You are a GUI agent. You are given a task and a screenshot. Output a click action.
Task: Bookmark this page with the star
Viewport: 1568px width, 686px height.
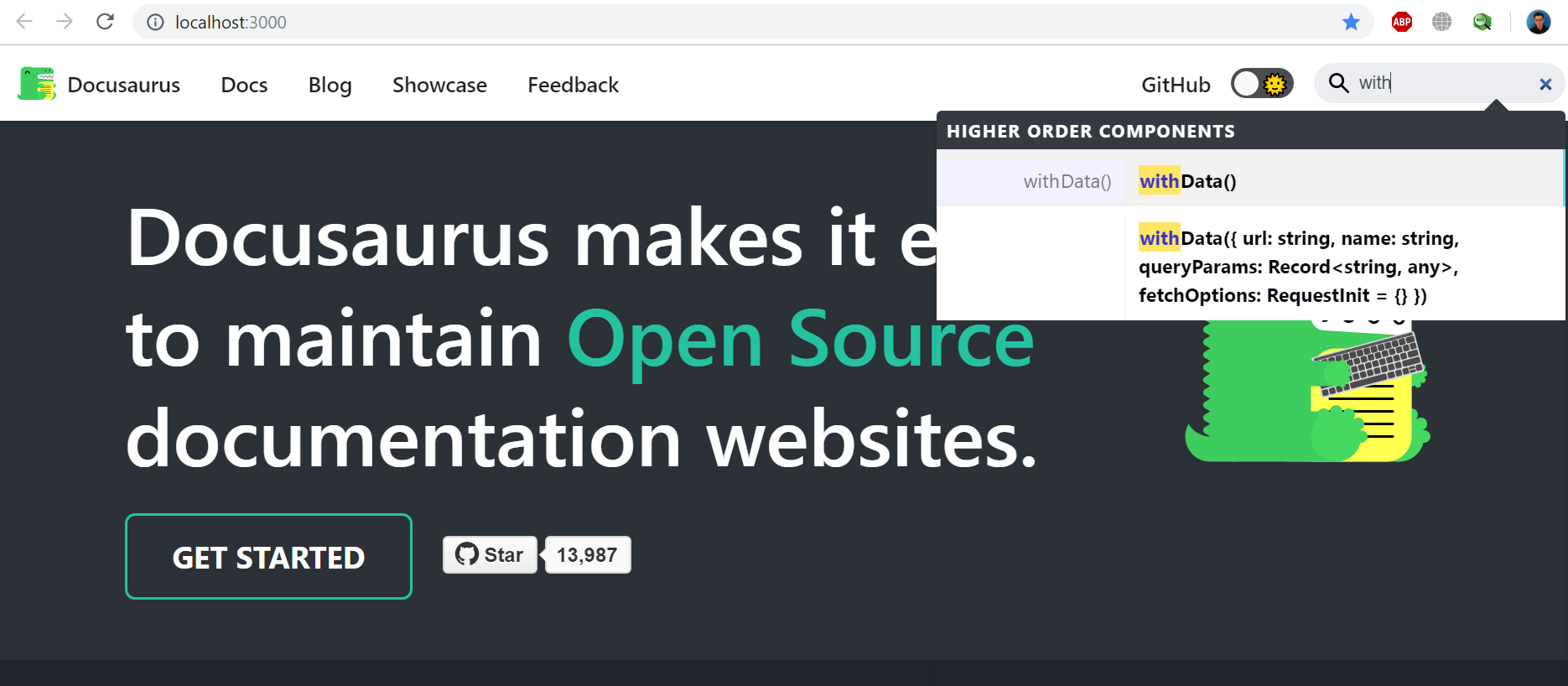tap(1351, 23)
